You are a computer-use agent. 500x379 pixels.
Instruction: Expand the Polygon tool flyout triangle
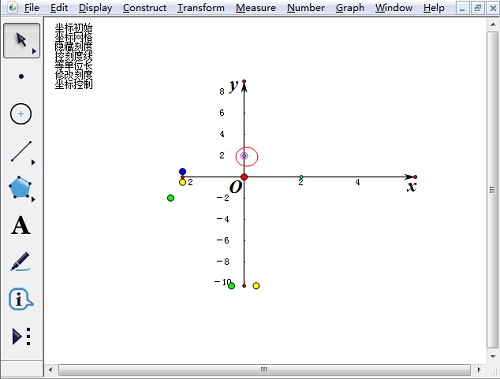click(x=33, y=199)
